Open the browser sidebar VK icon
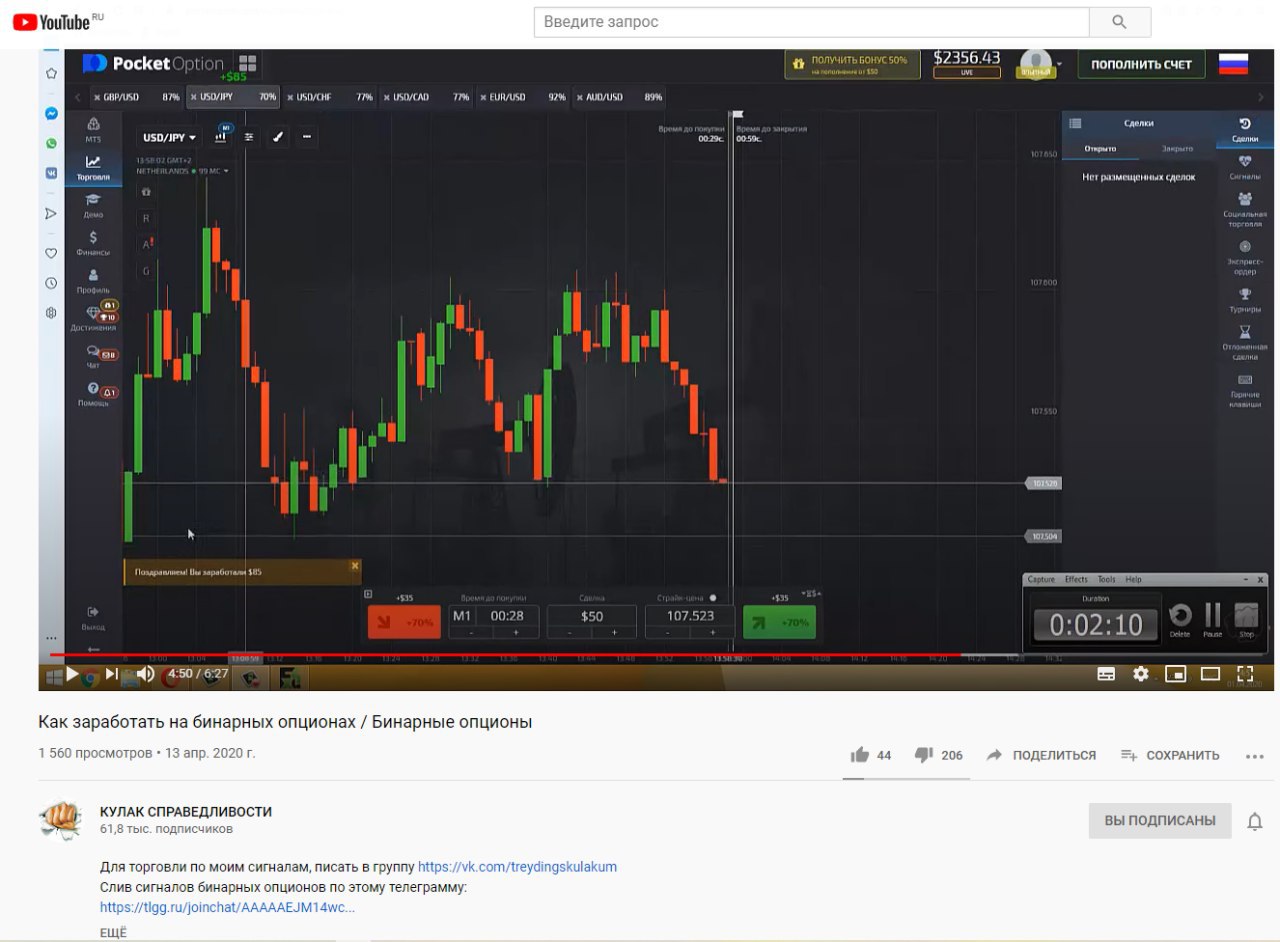Image resolution: width=1280 pixels, height=942 pixels. (x=51, y=172)
